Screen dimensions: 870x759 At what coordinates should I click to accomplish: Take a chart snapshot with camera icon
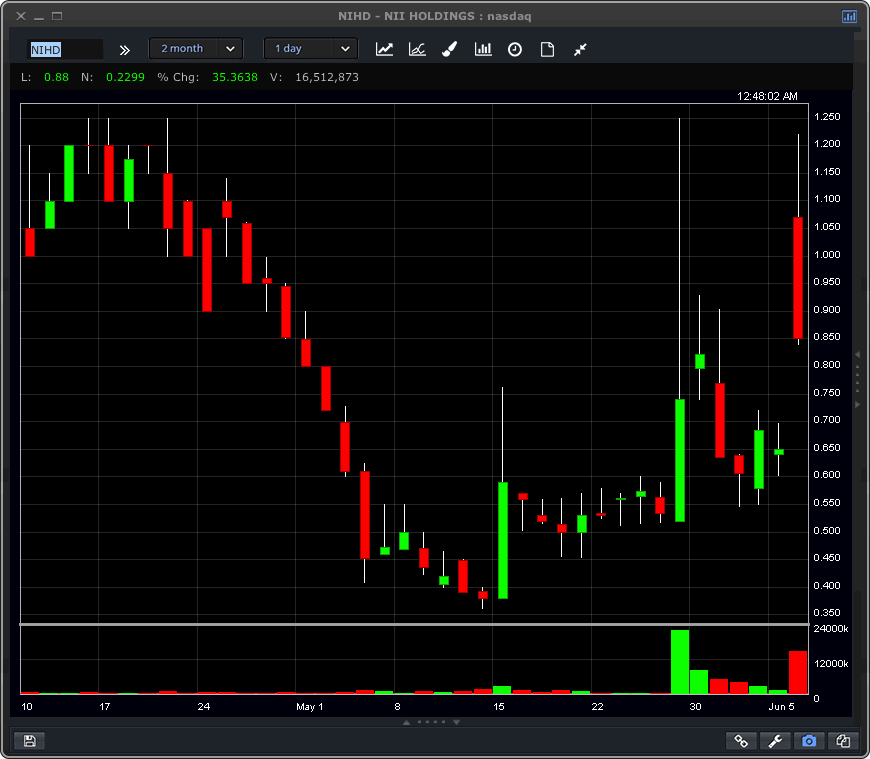(809, 741)
